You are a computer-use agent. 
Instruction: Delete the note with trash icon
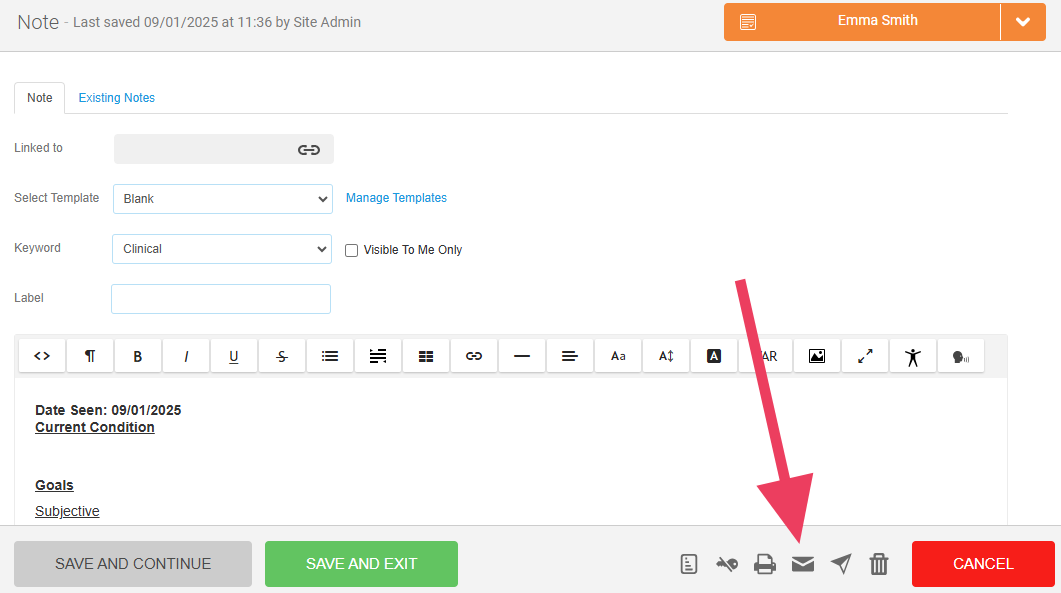878,564
